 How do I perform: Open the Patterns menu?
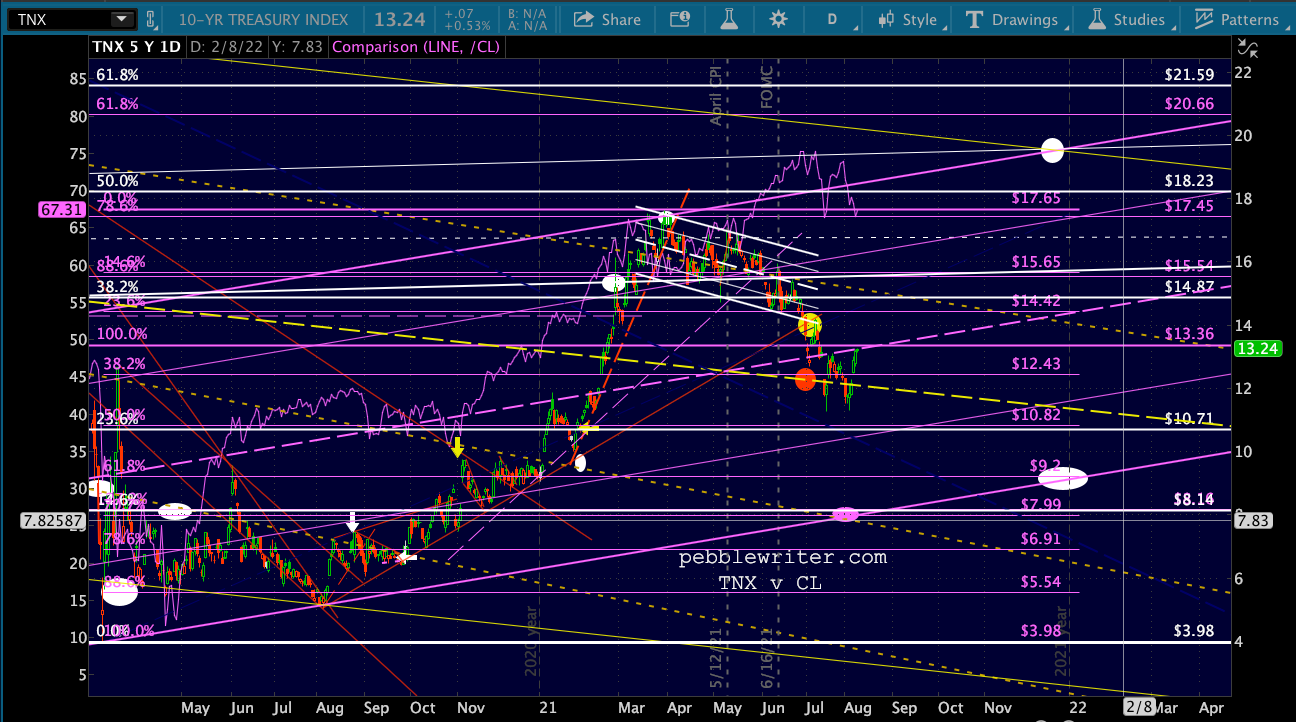[x=1237, y=19]
